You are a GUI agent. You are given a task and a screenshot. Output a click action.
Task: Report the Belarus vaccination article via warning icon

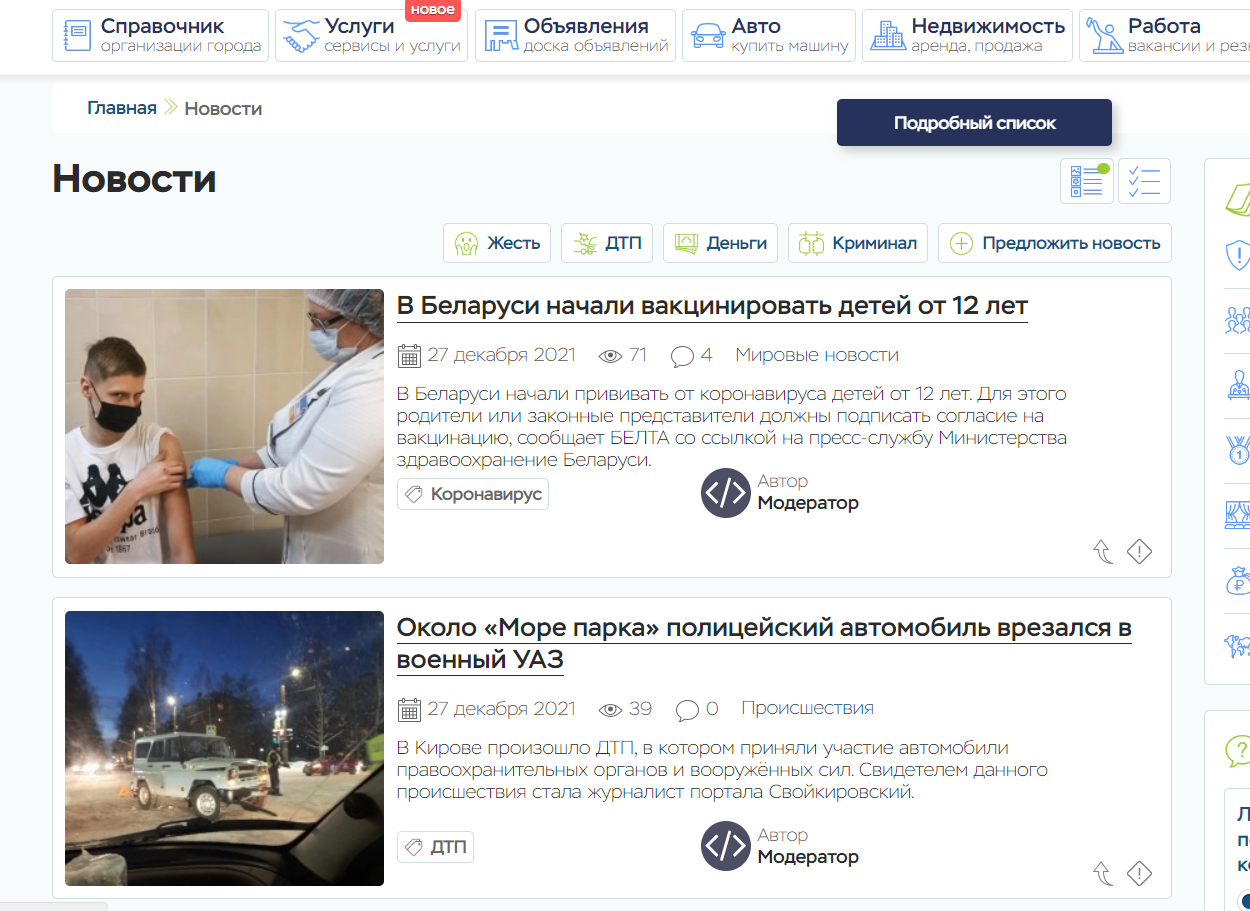[x=1139, y=552]
